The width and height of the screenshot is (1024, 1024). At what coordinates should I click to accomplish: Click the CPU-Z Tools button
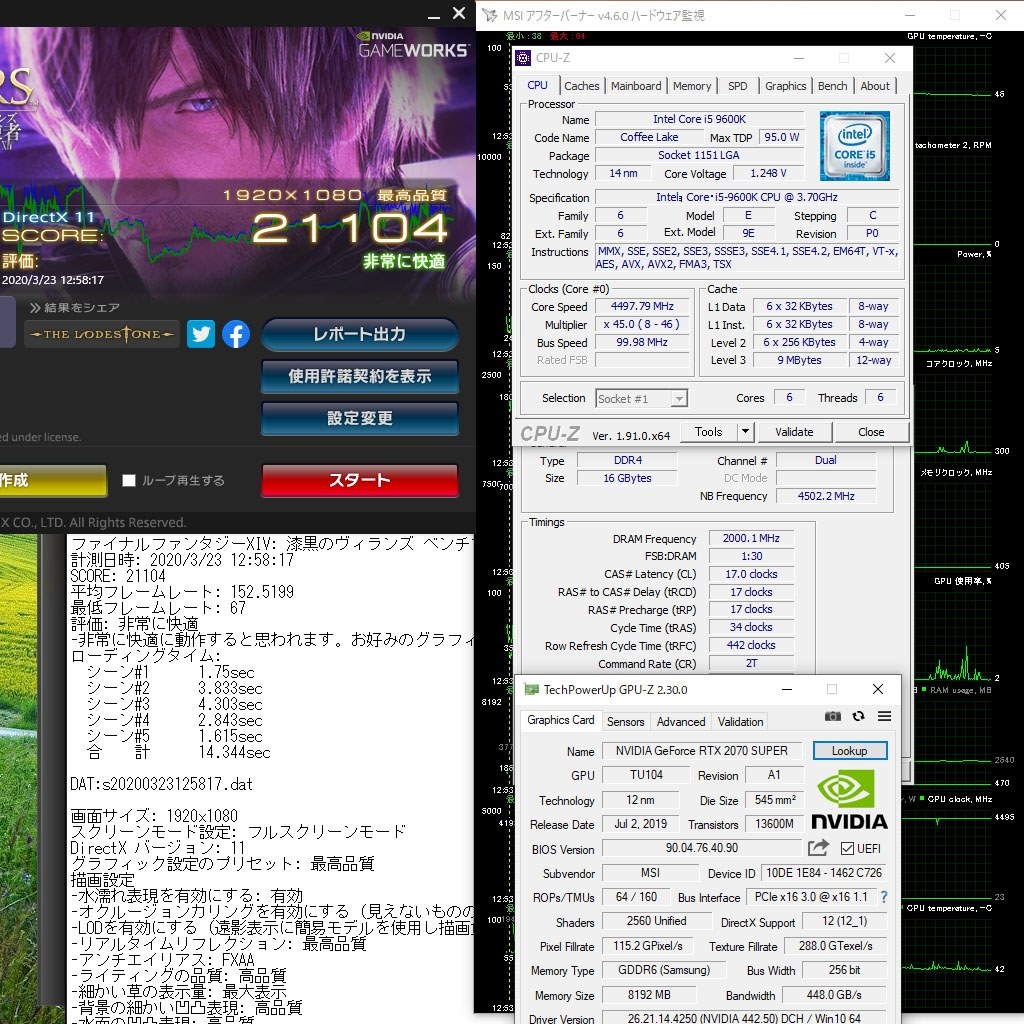[709, 432]
